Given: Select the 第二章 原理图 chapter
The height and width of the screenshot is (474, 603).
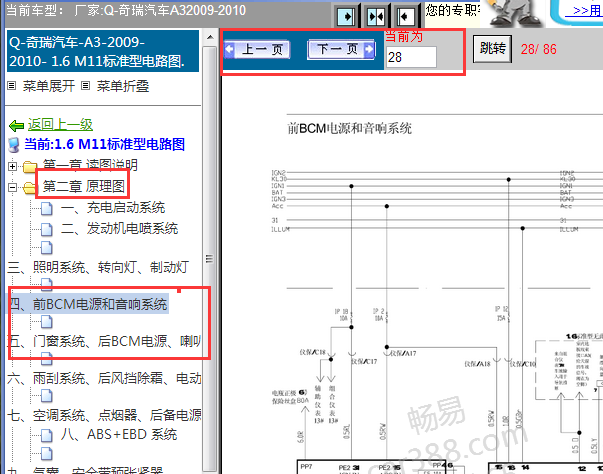Looking at the screenshot, I should 83,186.
